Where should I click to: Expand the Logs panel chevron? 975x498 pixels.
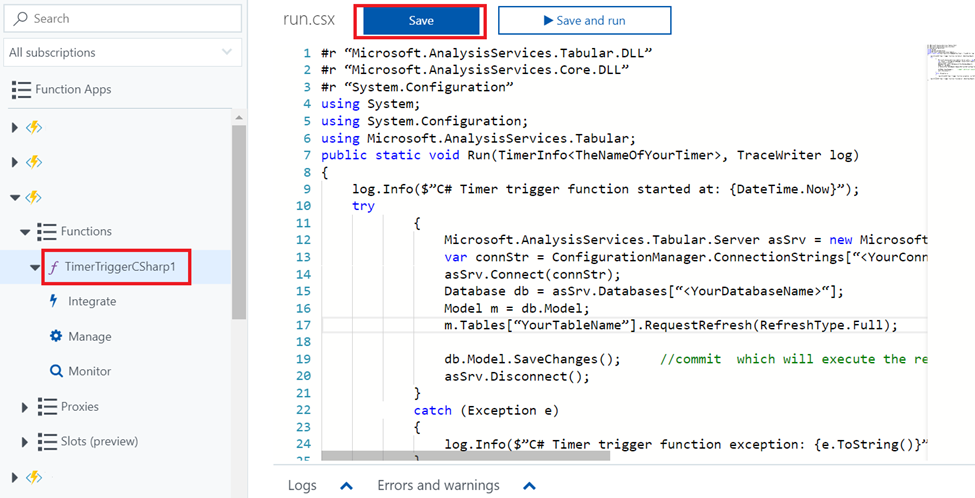pyautogui.click(x=347, y=486)
